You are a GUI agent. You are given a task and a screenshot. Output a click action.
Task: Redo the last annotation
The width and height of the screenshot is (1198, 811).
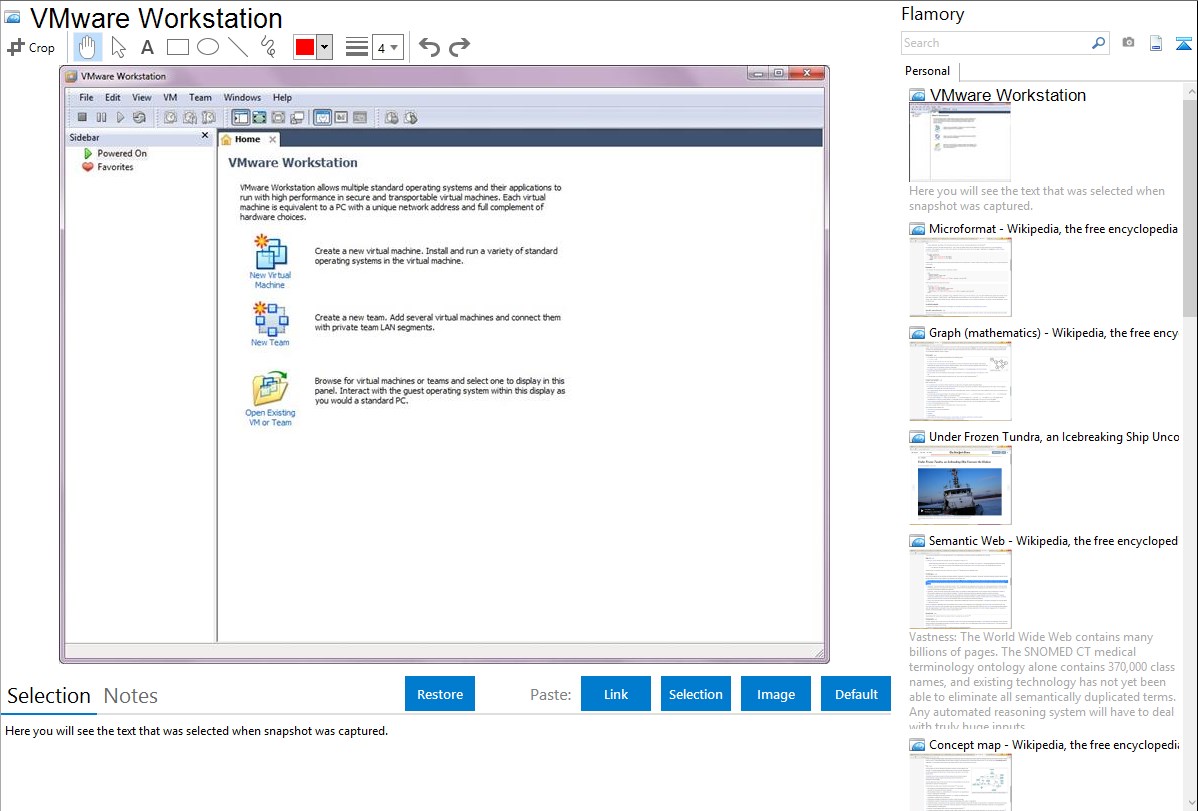459,47
